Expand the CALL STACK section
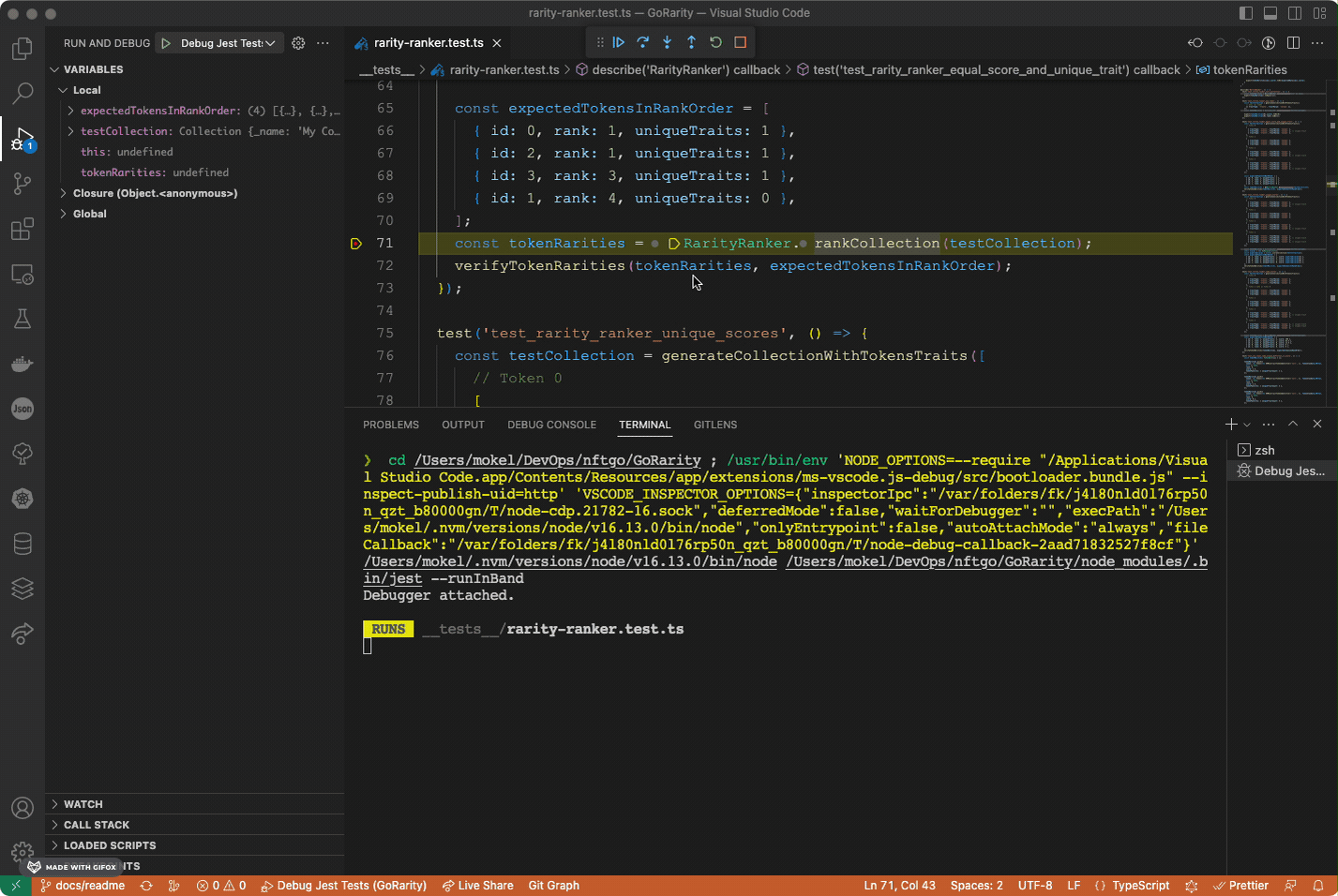 [x=97, y=825]
